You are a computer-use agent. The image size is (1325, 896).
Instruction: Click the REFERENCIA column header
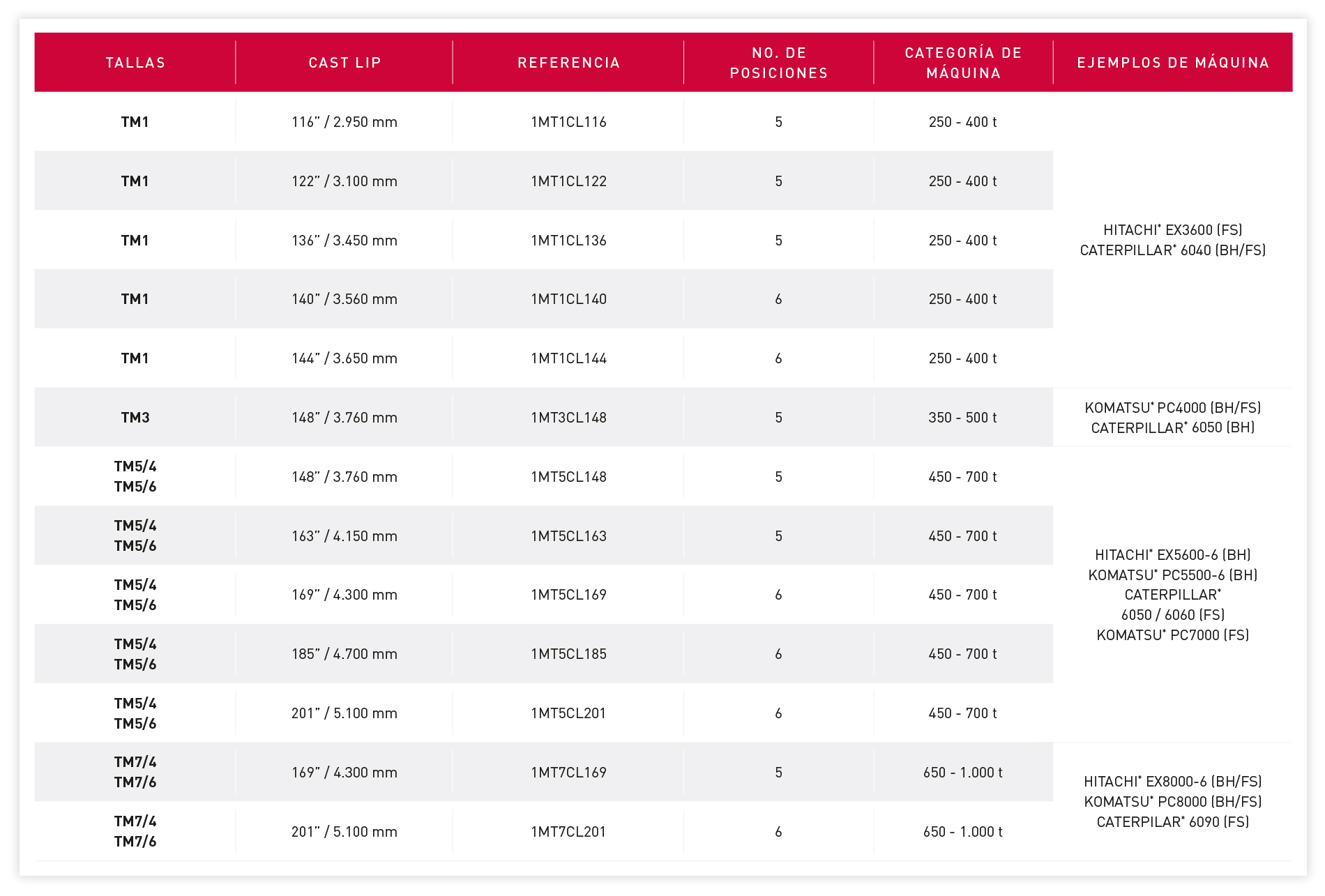(x=568, y=63)
